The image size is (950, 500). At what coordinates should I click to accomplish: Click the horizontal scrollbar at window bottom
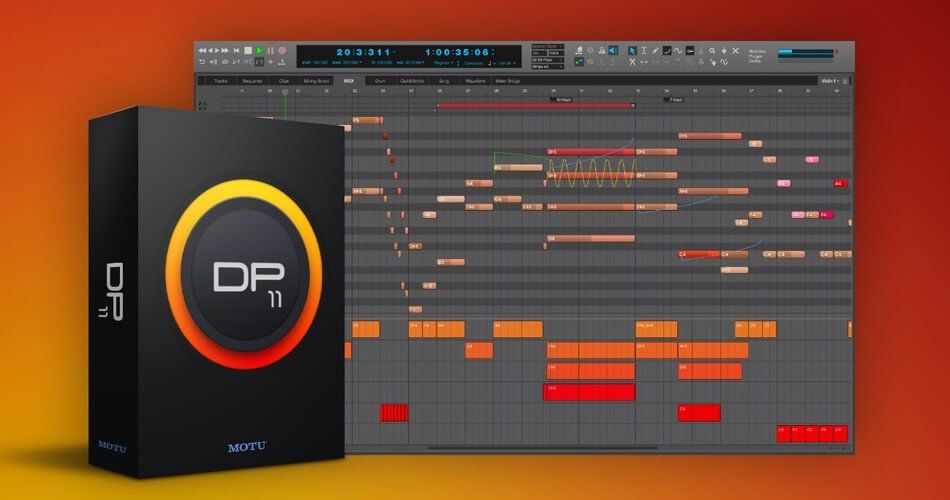click(543, 448)
